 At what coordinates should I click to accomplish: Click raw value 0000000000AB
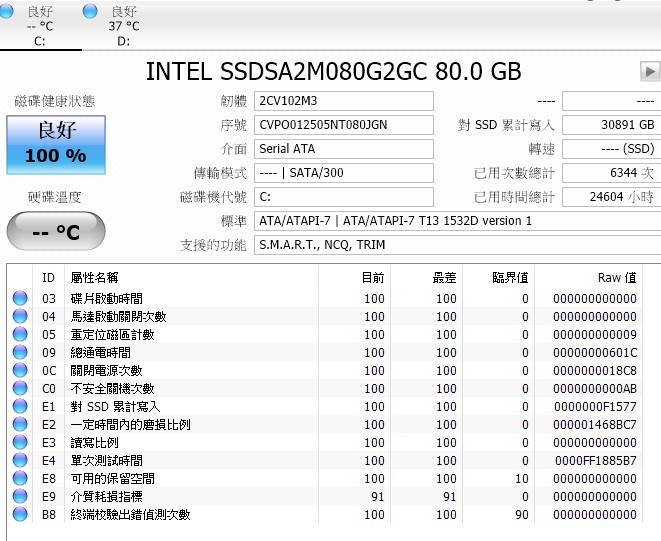(x=595, y=389)
